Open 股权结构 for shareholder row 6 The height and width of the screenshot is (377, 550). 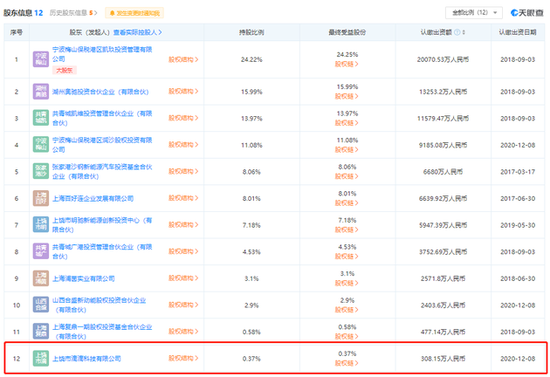[x=183, y=198]
